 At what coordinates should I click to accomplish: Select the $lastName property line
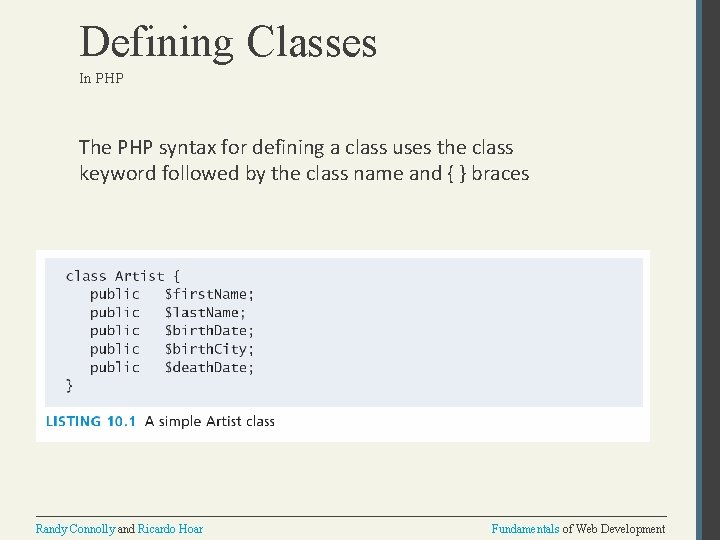168,313
